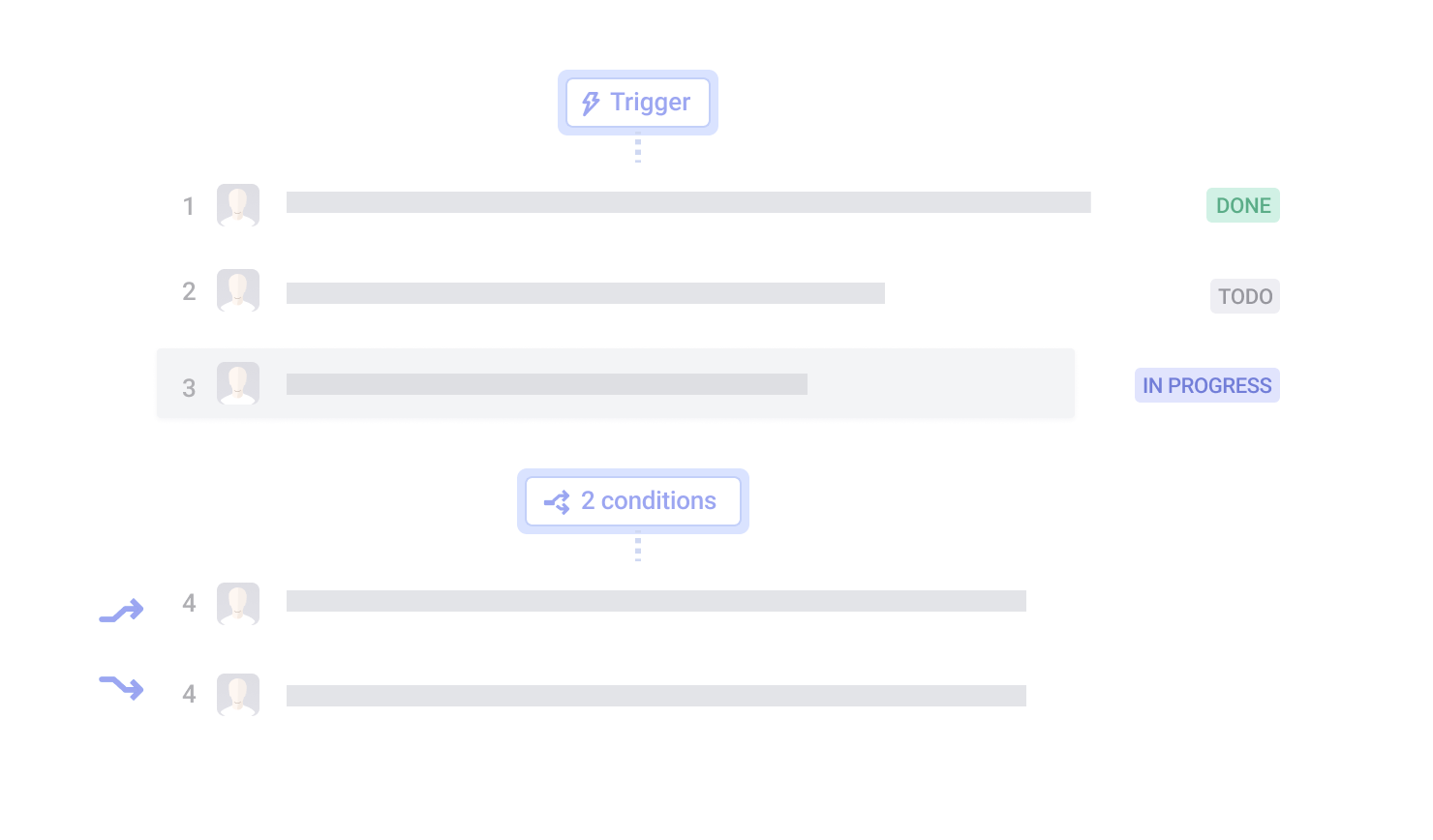Change the TODO status badge
This screenshot has height=840, width=1433.
tap(1245, 296)
